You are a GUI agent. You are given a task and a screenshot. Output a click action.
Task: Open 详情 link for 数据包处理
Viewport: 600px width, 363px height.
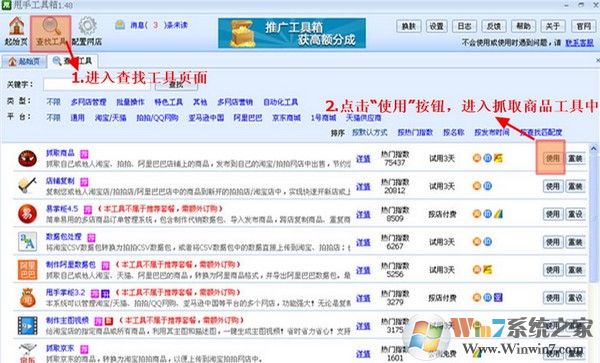(x=363, y=242)
